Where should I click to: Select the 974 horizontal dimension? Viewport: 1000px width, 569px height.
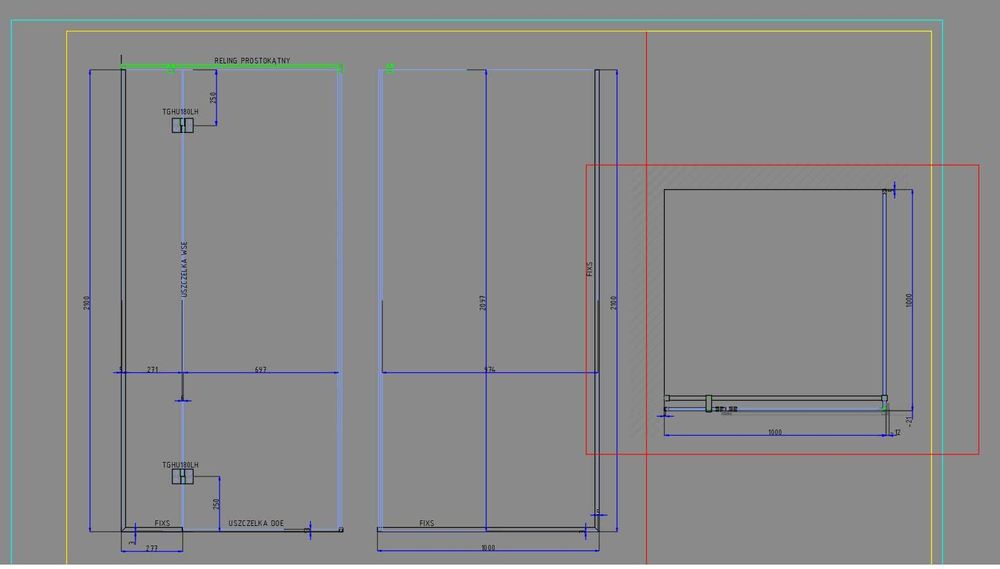489,369
